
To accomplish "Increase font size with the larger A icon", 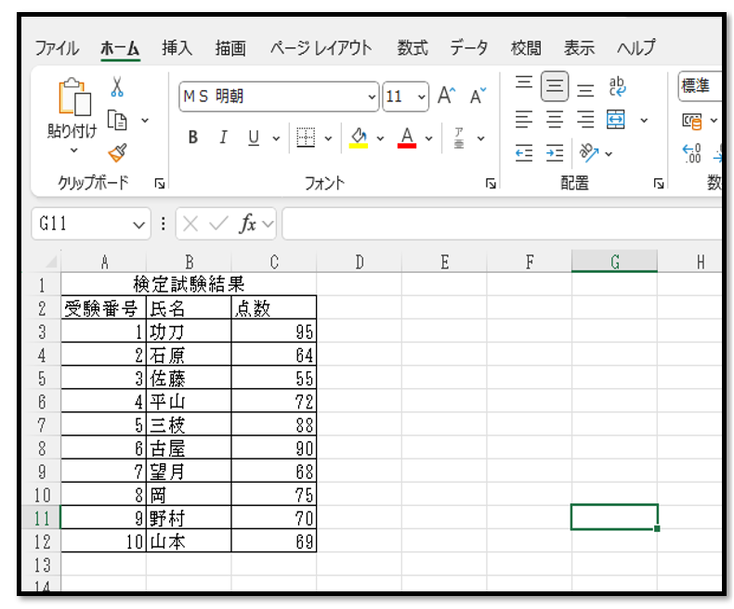I will coord(446,95).
